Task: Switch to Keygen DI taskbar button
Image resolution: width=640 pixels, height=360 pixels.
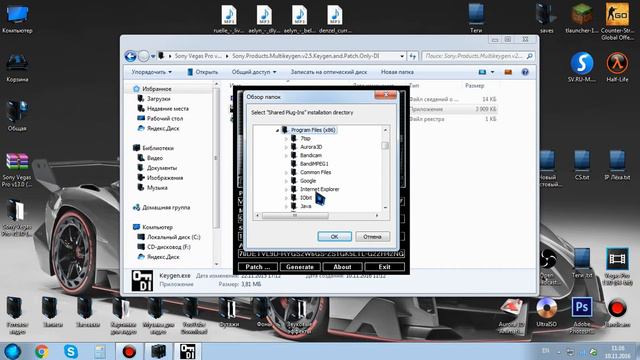Action: point(188,351)
